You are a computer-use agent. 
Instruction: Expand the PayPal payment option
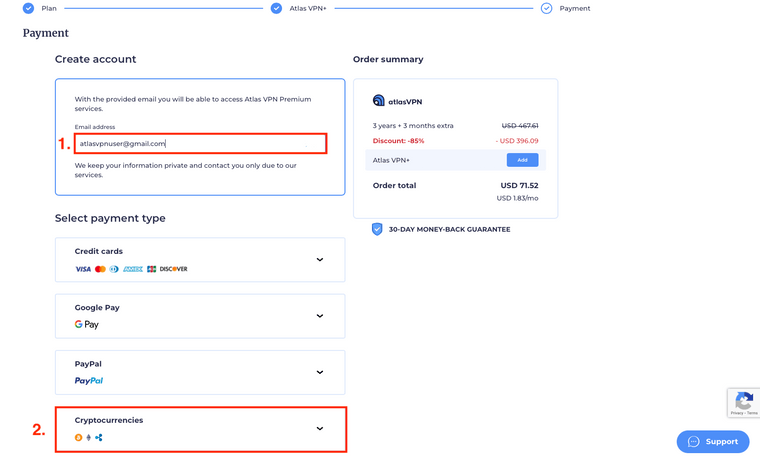pos(320,372)
